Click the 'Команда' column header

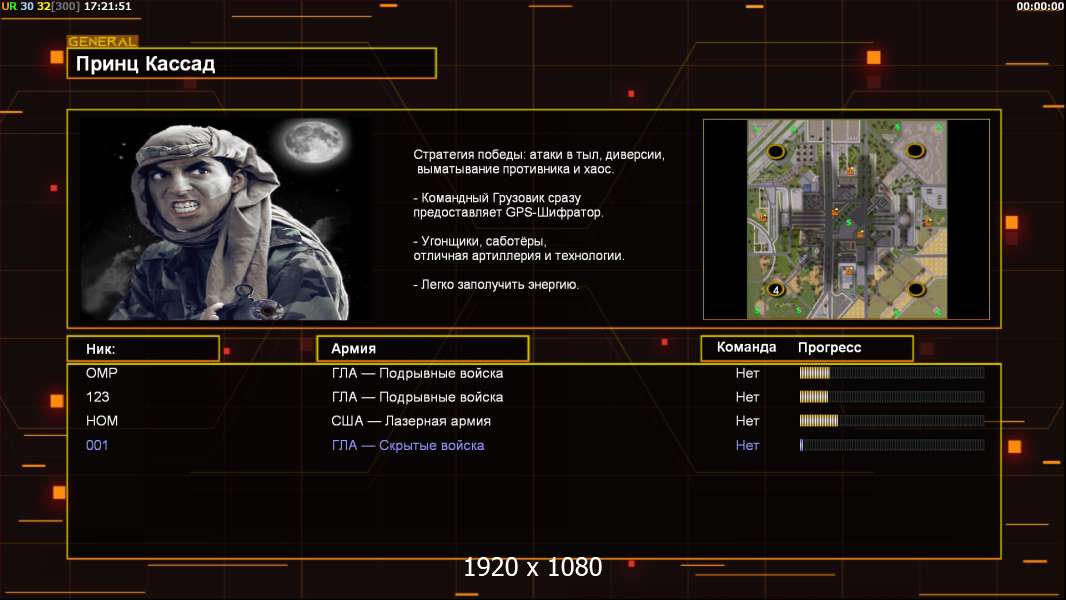[746, 347]
